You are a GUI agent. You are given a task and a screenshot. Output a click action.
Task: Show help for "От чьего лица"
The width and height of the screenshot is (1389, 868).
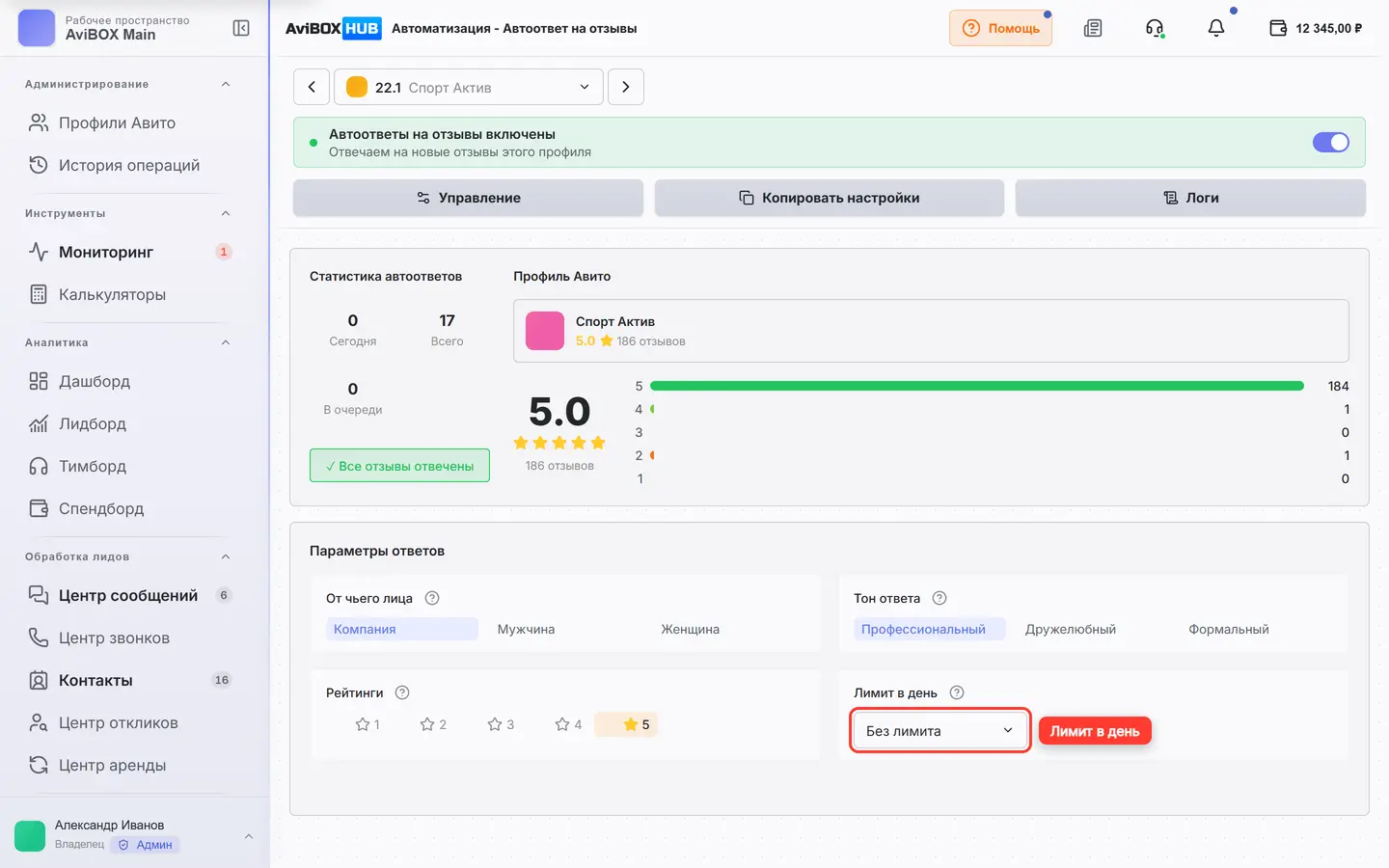coord(432,598)
